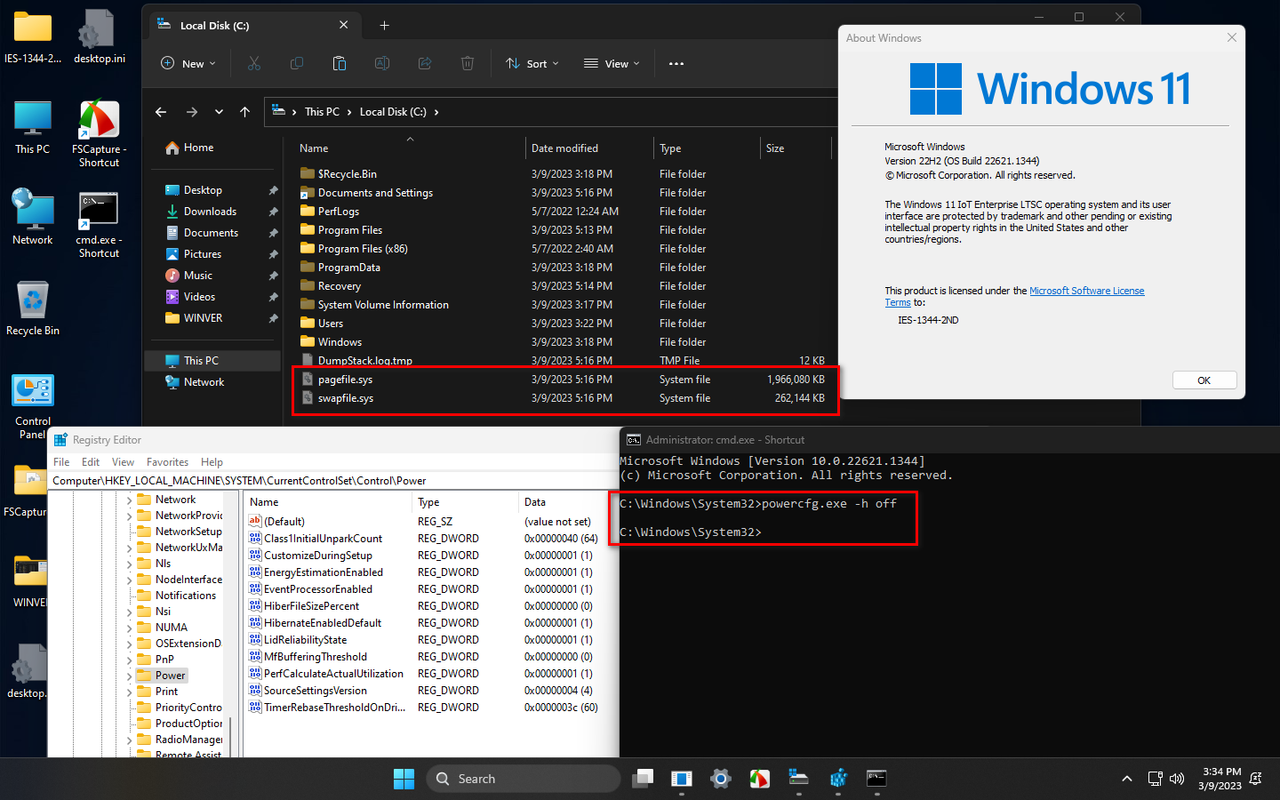Show hidden icons in the system tray

pyautogui.click(x=1127, y=778)
